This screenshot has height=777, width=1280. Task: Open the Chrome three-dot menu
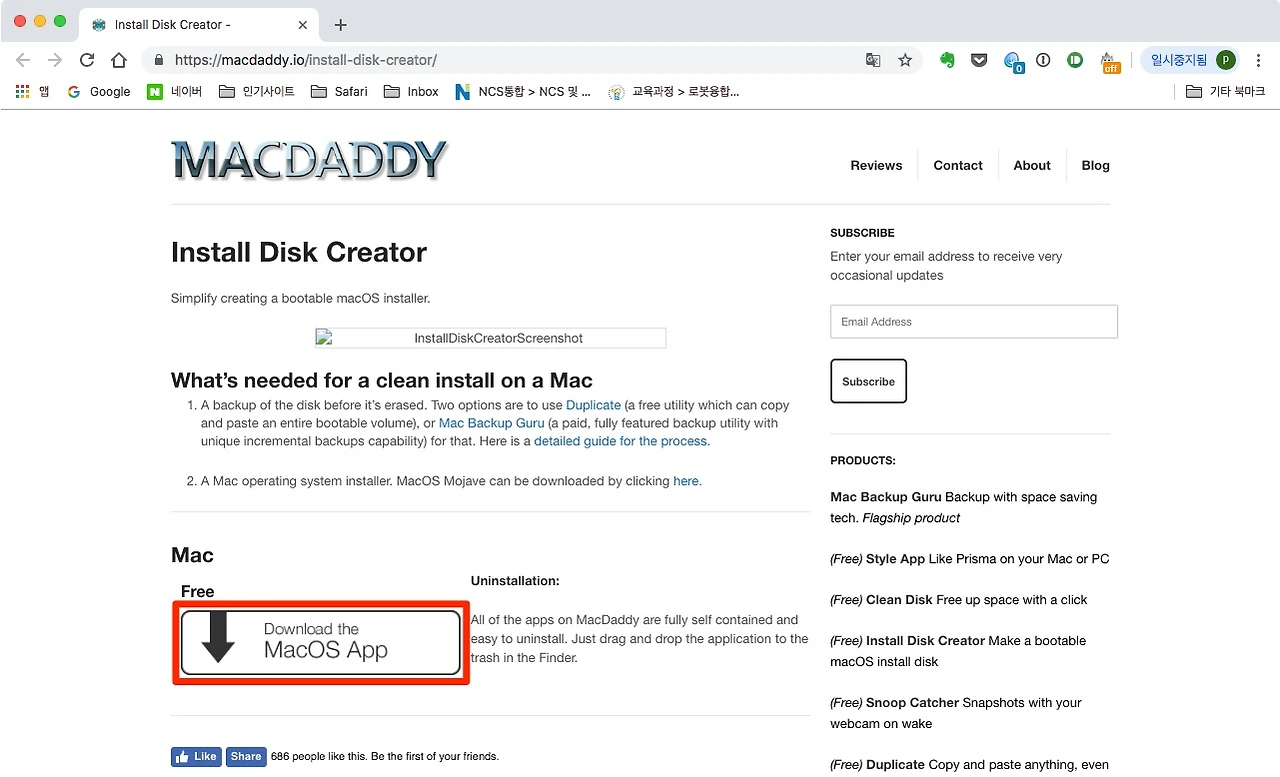point(1258,60)
